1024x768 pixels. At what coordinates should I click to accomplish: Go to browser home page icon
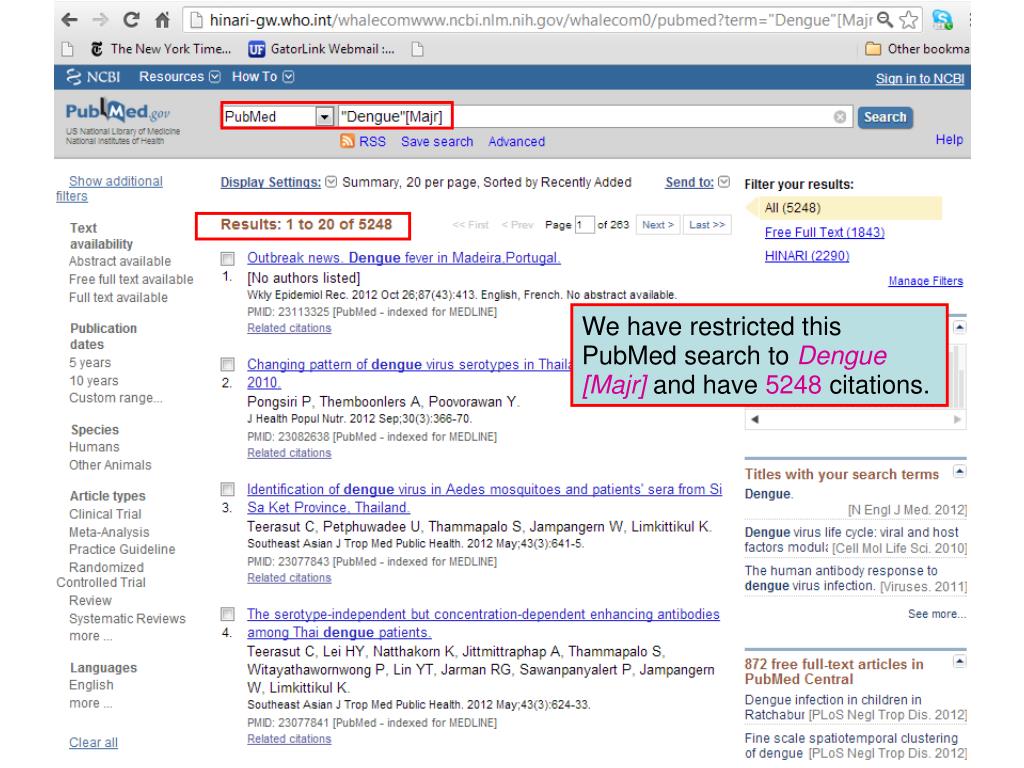163,20
